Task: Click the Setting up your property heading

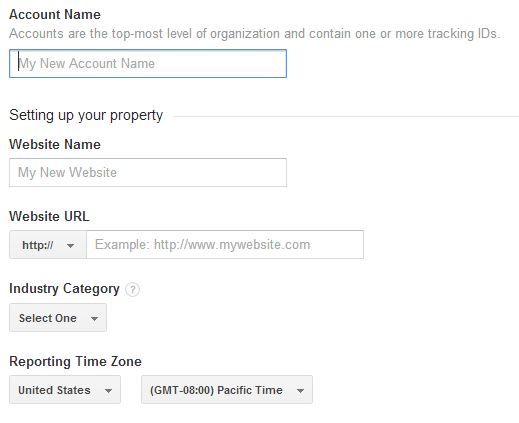Action: (x=86, y=115)
